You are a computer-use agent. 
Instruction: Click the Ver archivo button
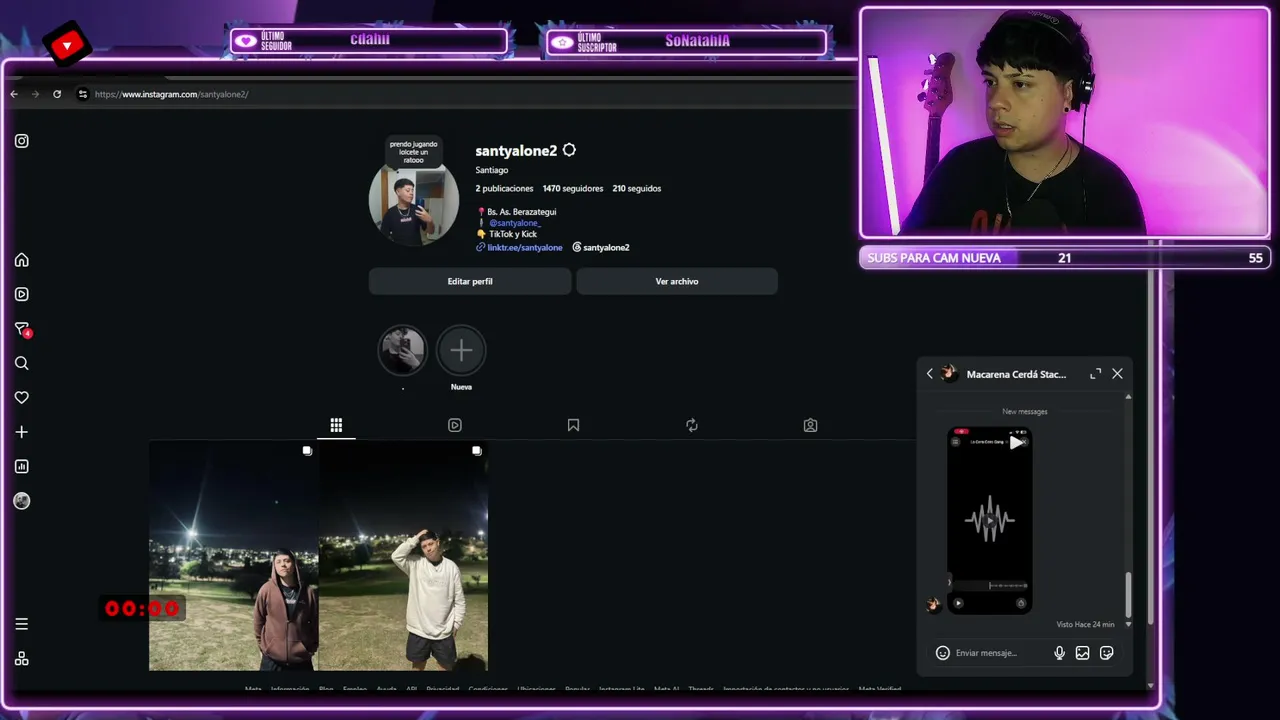[677, 281]
